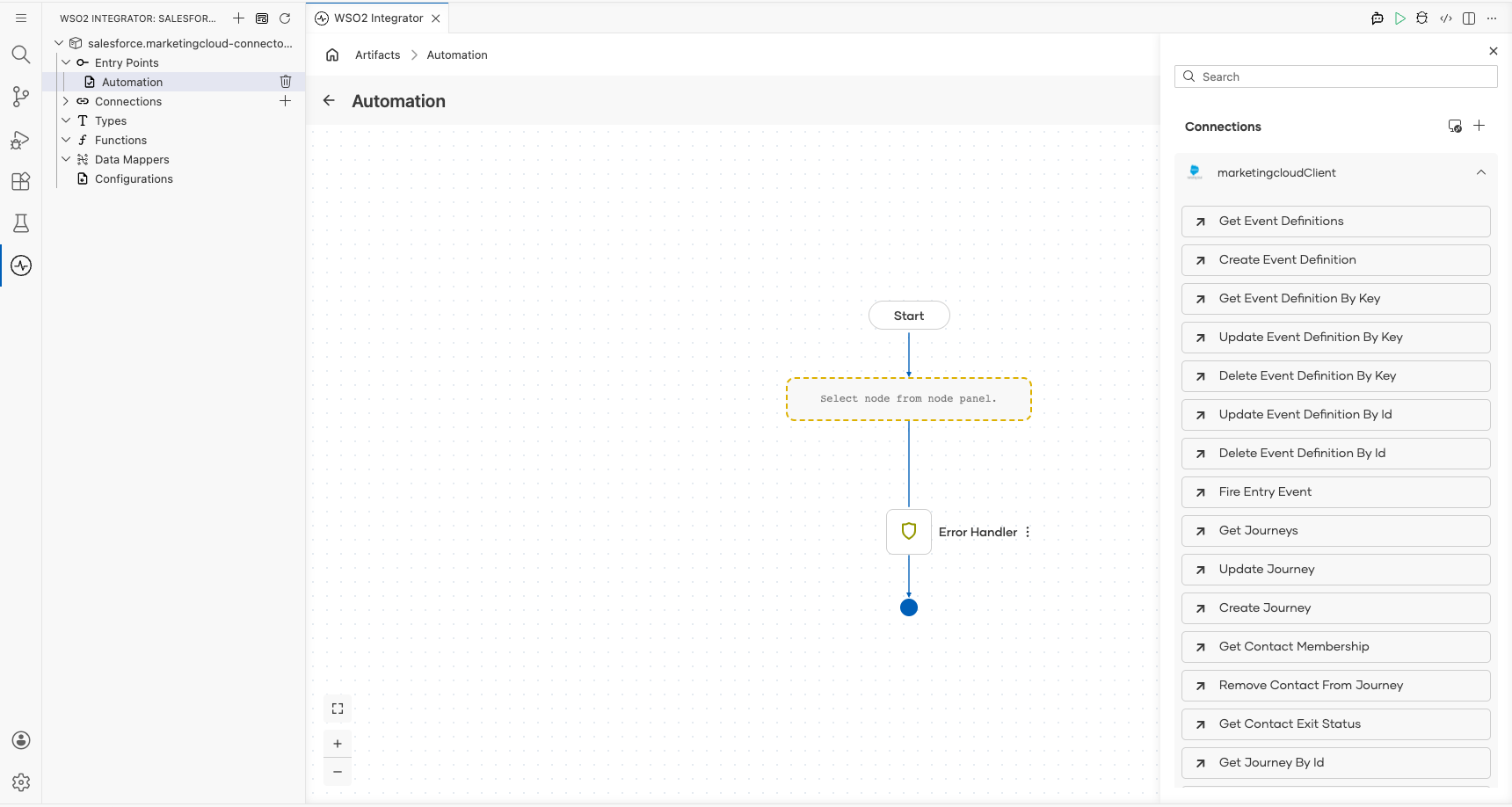
Task: Open the Extensions view
Action: 21,181
